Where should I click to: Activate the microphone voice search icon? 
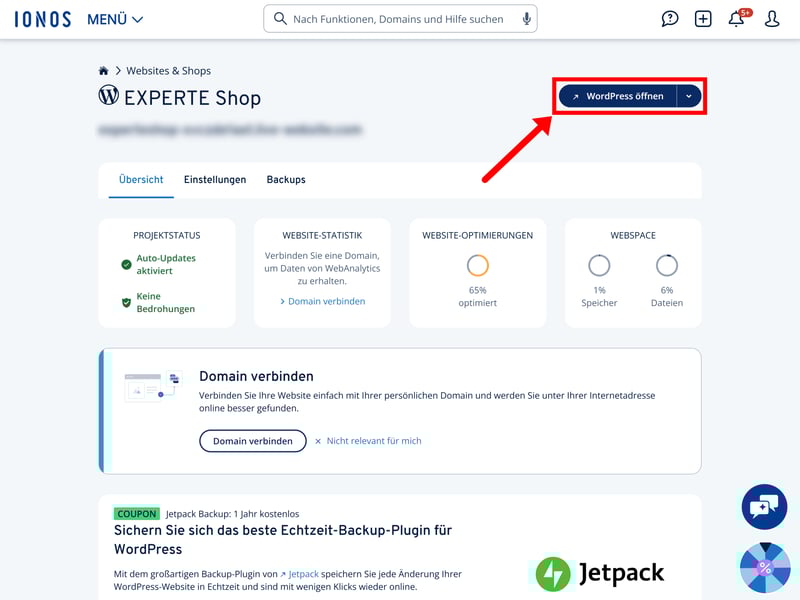[x=527, y=19]
